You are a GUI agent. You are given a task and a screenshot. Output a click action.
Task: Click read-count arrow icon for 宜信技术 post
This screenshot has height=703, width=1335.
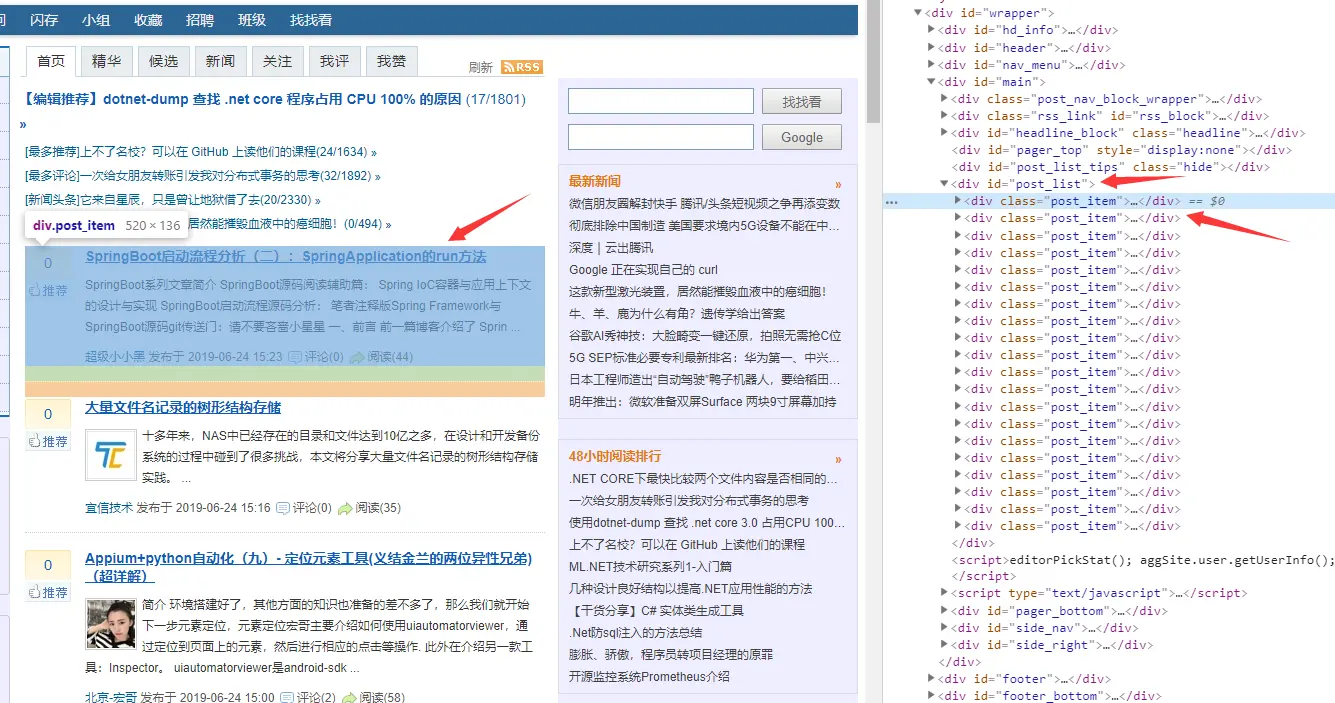click(345, 508)
